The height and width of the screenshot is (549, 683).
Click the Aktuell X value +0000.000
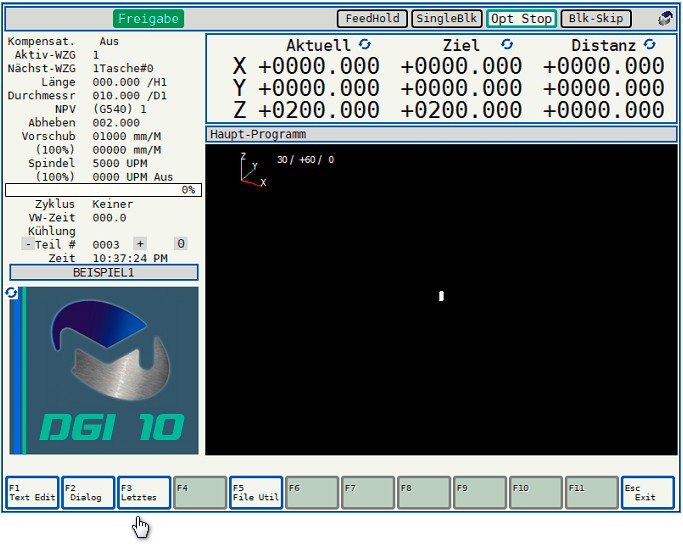319,66
